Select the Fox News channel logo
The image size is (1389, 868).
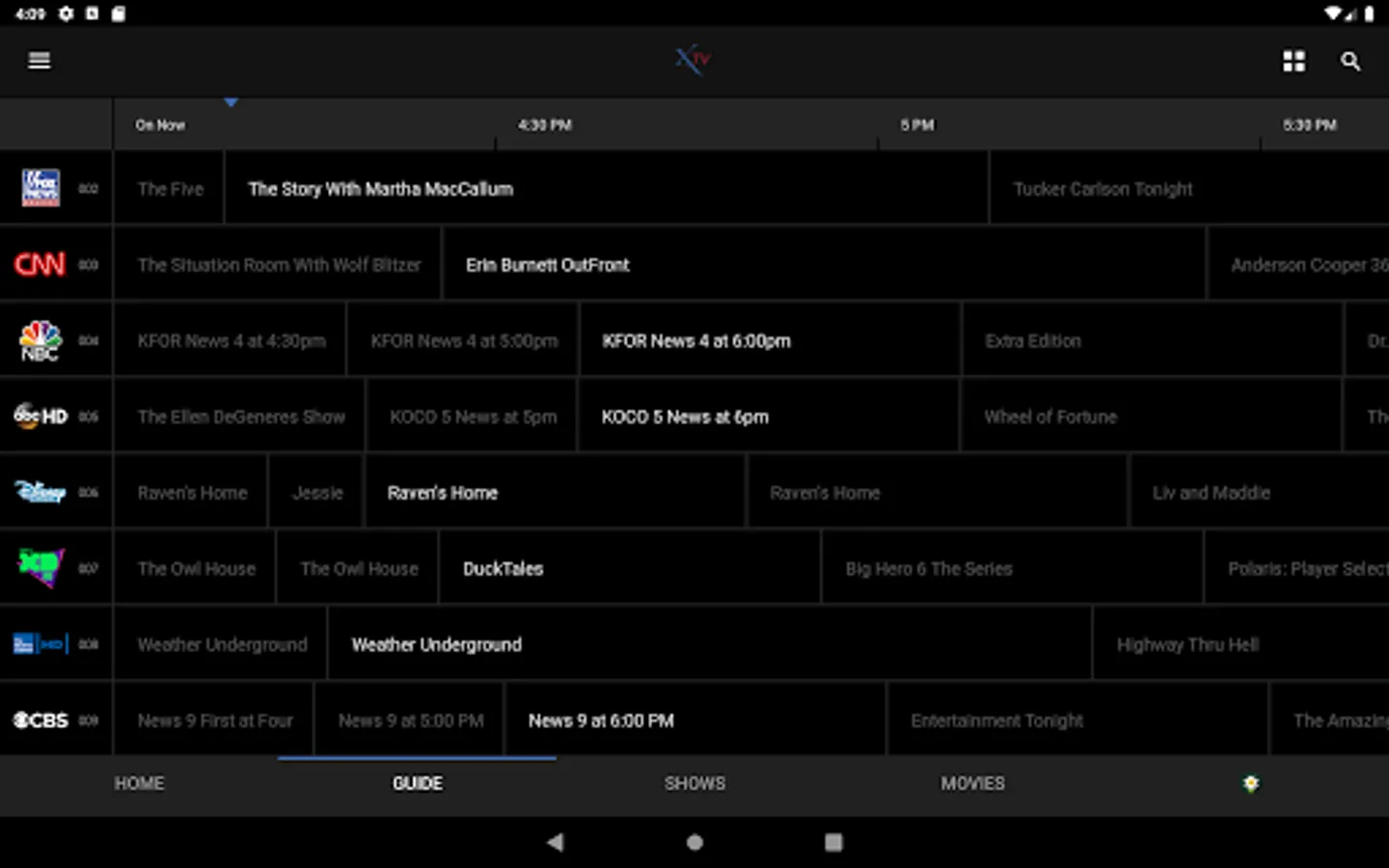point(41,188)
